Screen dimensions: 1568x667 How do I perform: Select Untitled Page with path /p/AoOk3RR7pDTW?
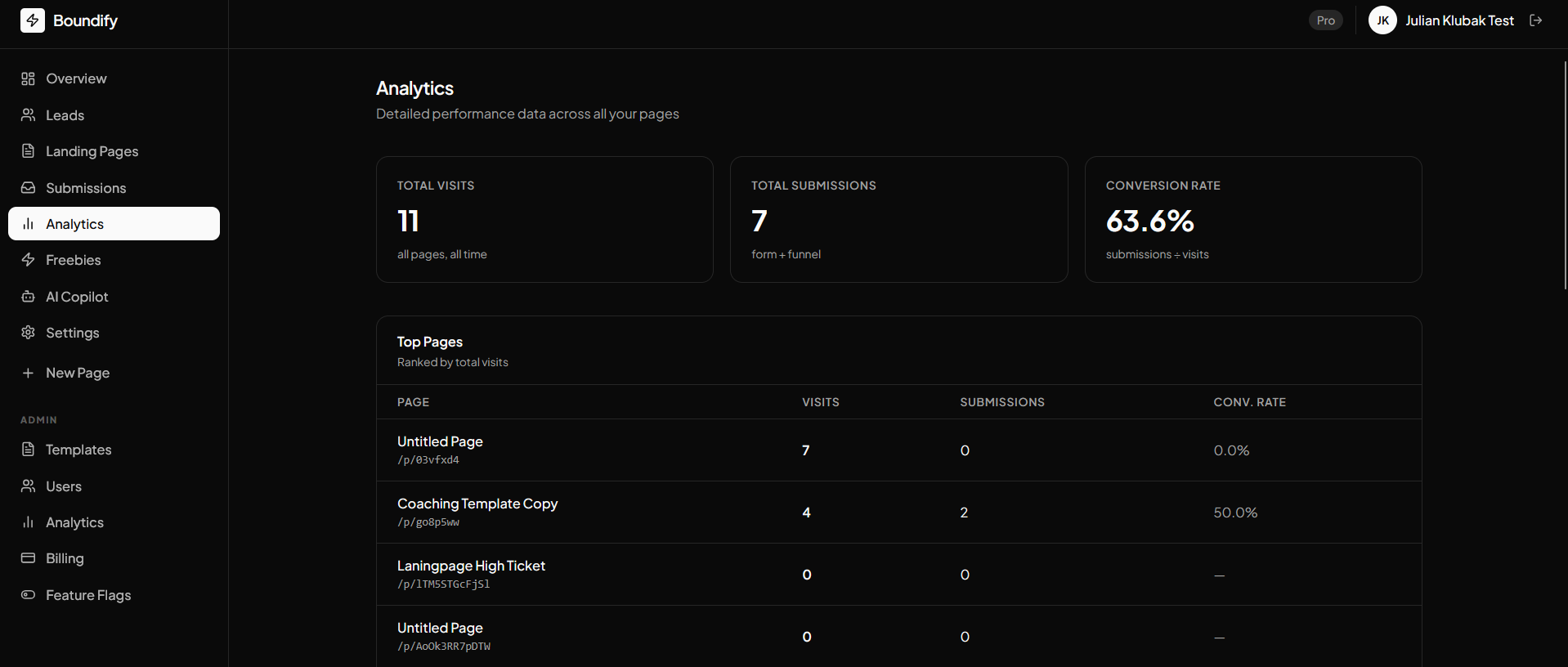(899, 636)
